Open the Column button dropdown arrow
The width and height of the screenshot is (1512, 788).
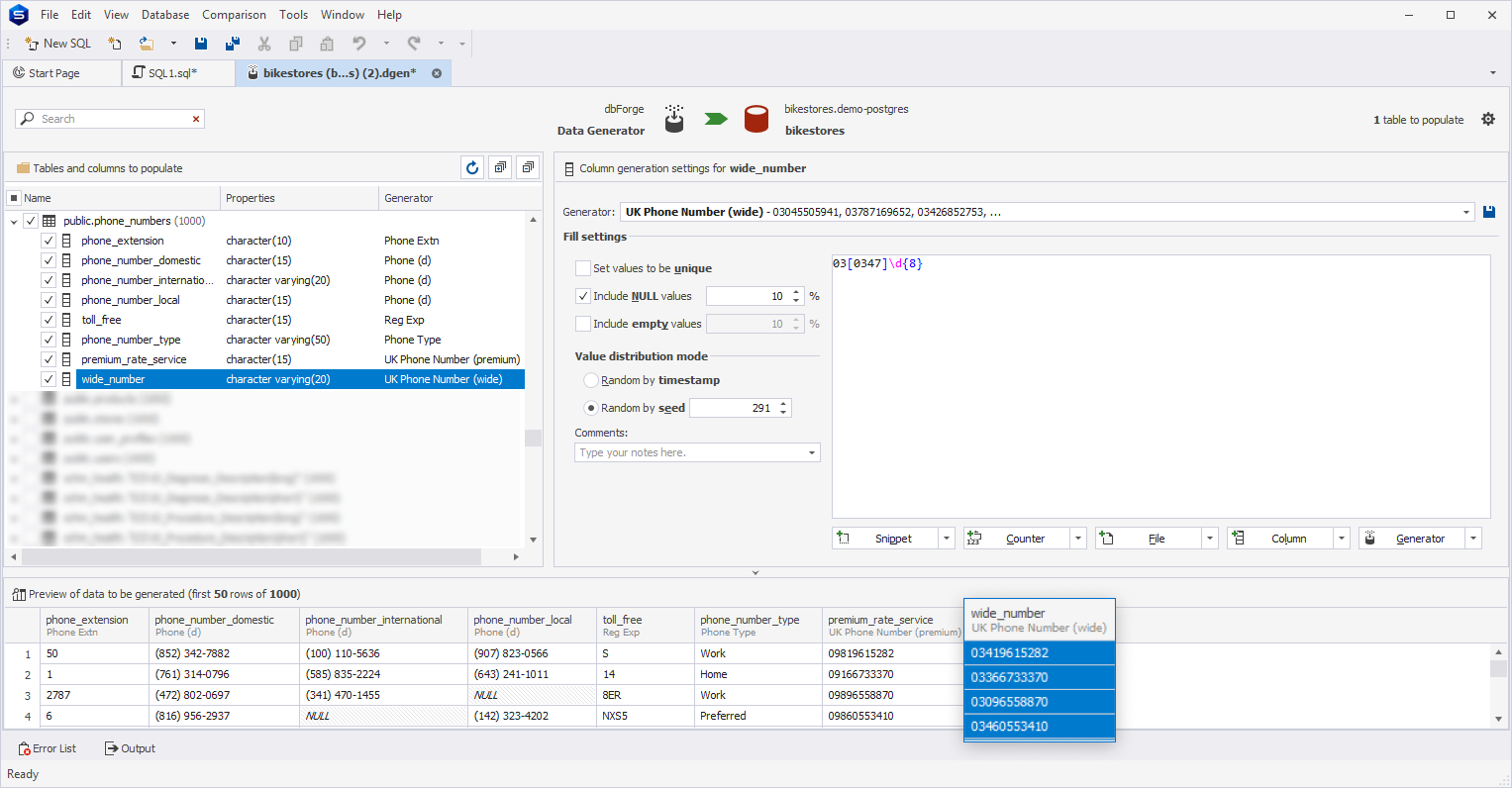coord(1342,539)
